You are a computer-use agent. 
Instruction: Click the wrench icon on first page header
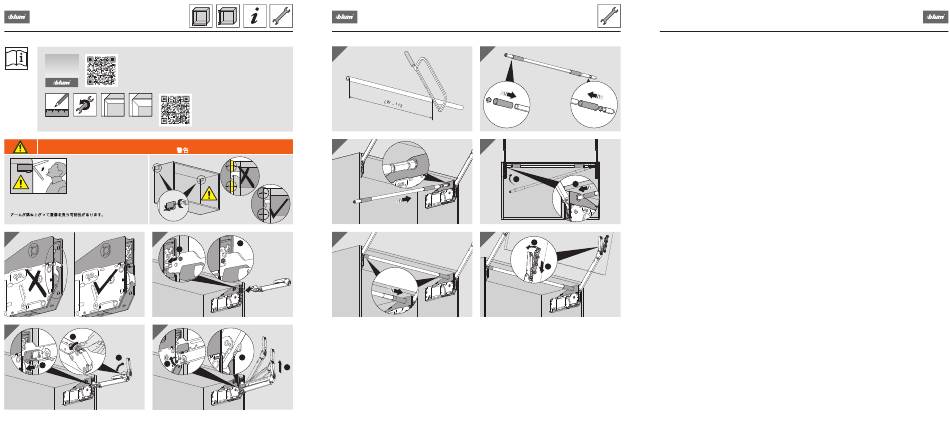coord(281,16)
